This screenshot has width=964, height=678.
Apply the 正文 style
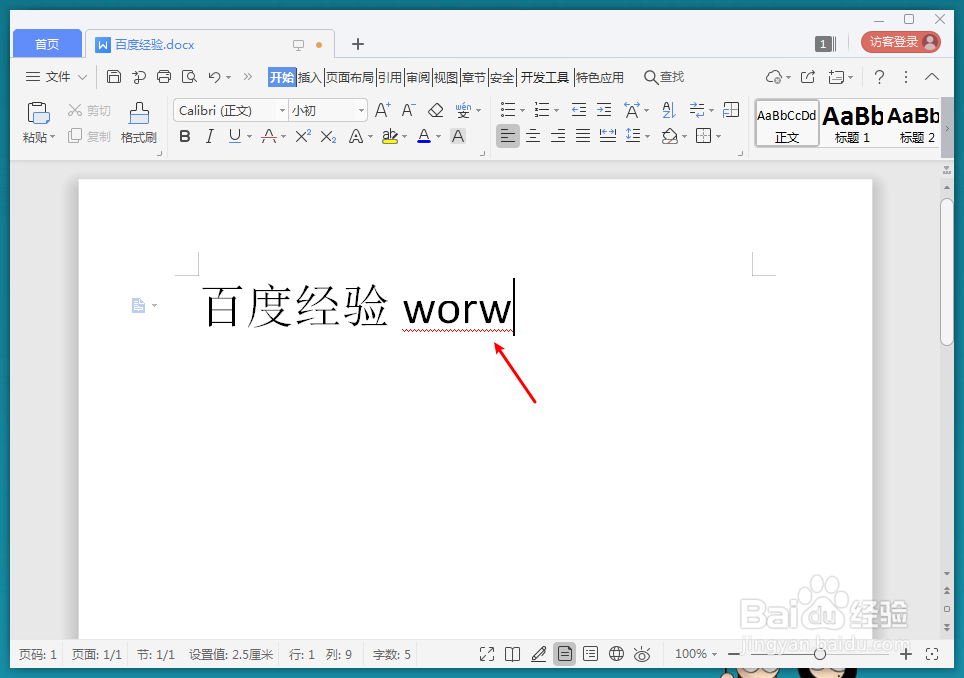(x=787, y=124)
